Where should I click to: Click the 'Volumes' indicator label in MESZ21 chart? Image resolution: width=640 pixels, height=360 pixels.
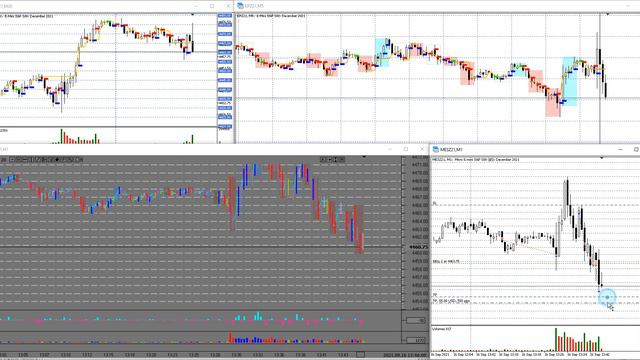[441, 329]
